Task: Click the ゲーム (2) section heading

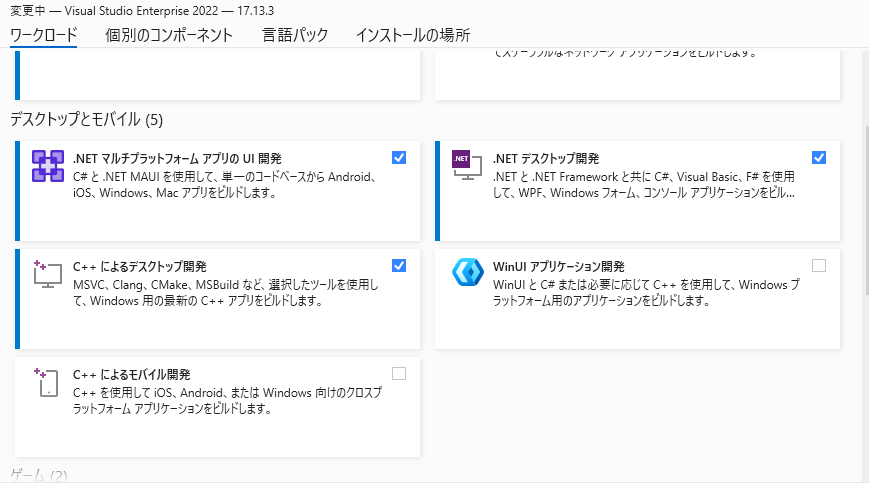Action: (39, 475)
